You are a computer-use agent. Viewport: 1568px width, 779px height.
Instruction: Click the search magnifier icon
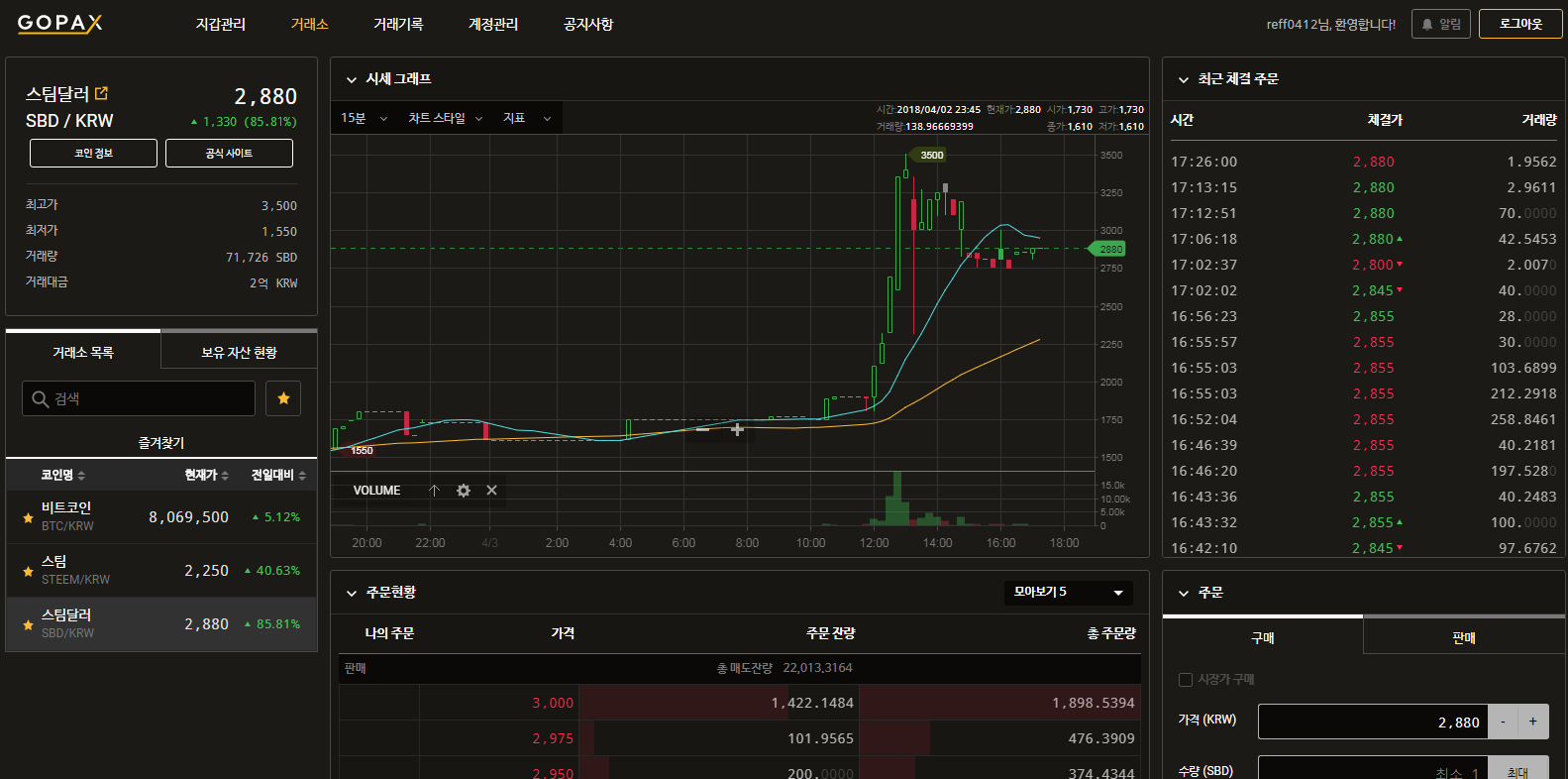[x=41, y=398]
